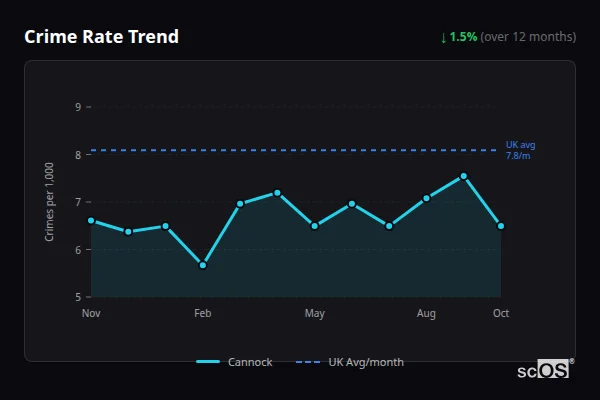Click the green '1.5%' change value
The height and width of the screenshot is (400, 600).
463,37
